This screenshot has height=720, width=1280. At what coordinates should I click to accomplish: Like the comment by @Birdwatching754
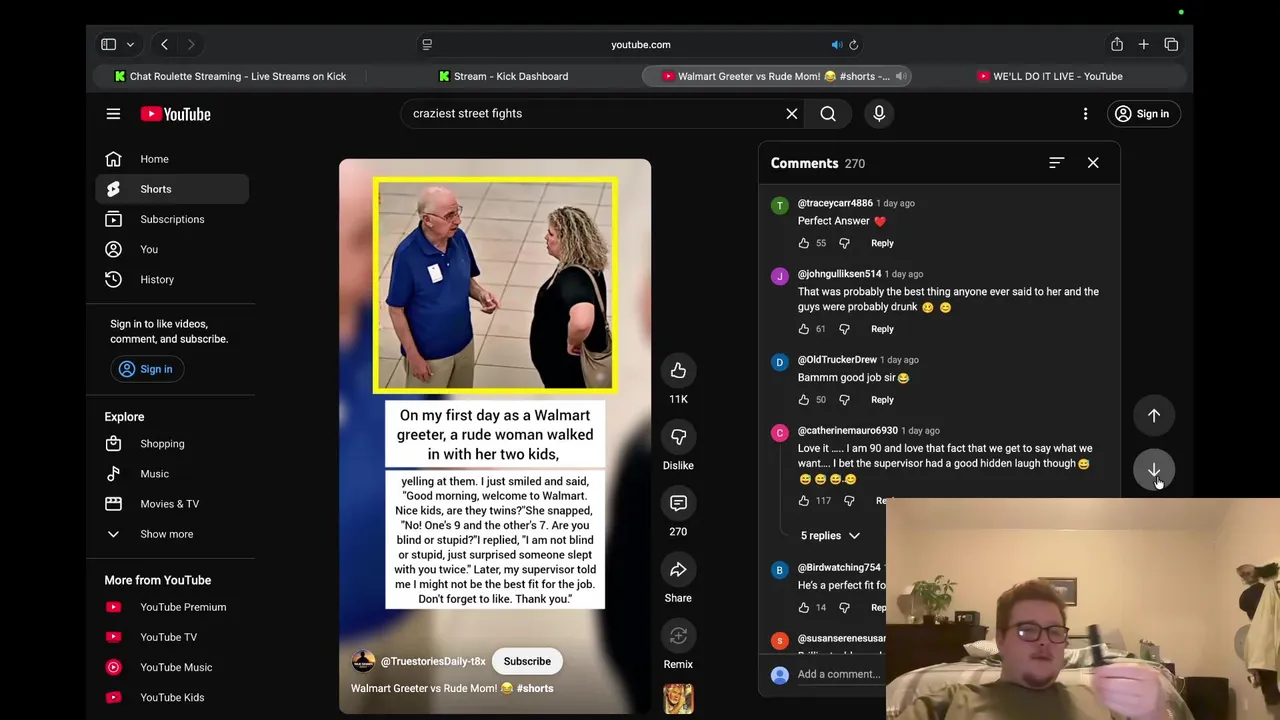(x=804, y=608)
